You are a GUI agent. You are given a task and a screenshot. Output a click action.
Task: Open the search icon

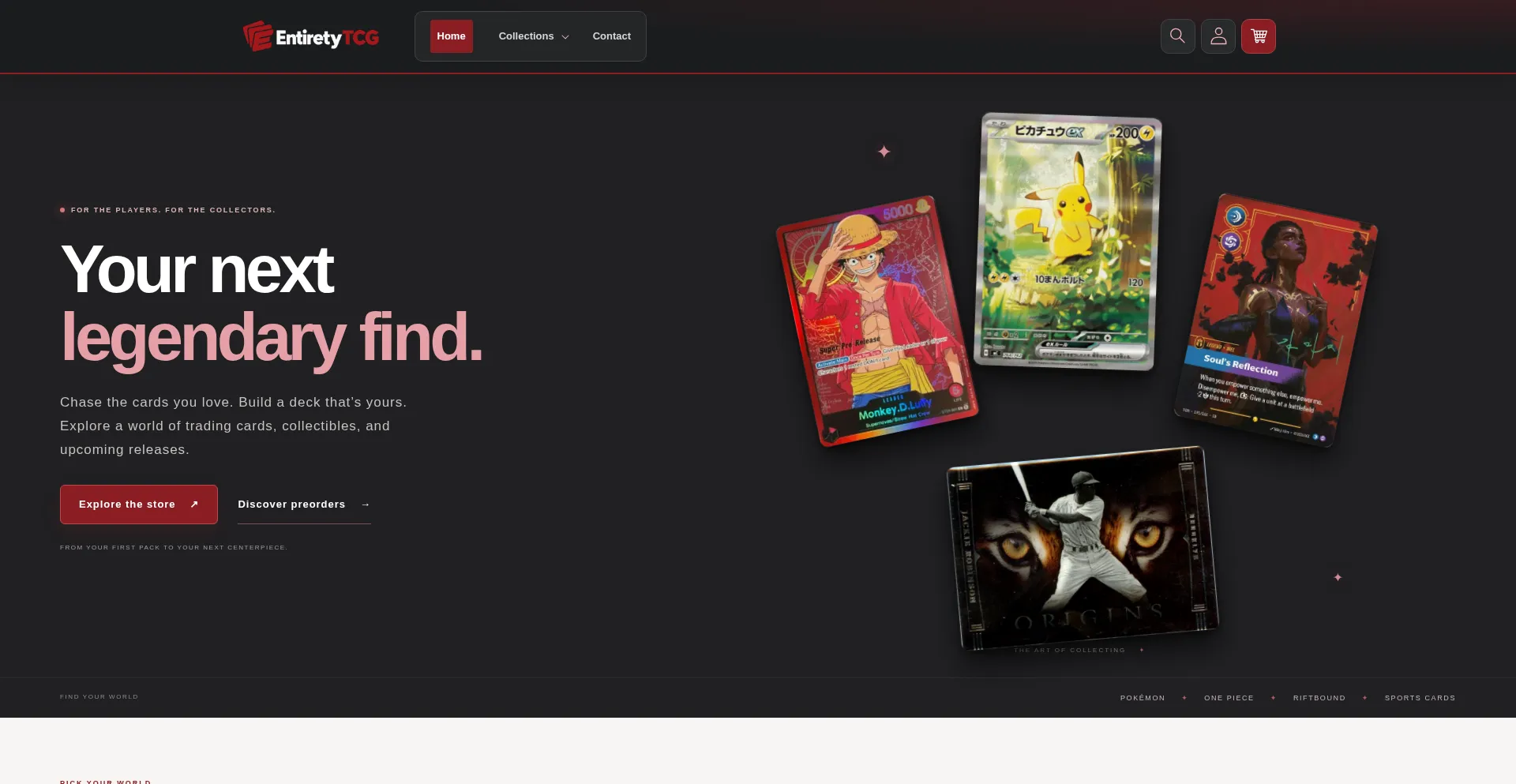(x=1177, y=36)
